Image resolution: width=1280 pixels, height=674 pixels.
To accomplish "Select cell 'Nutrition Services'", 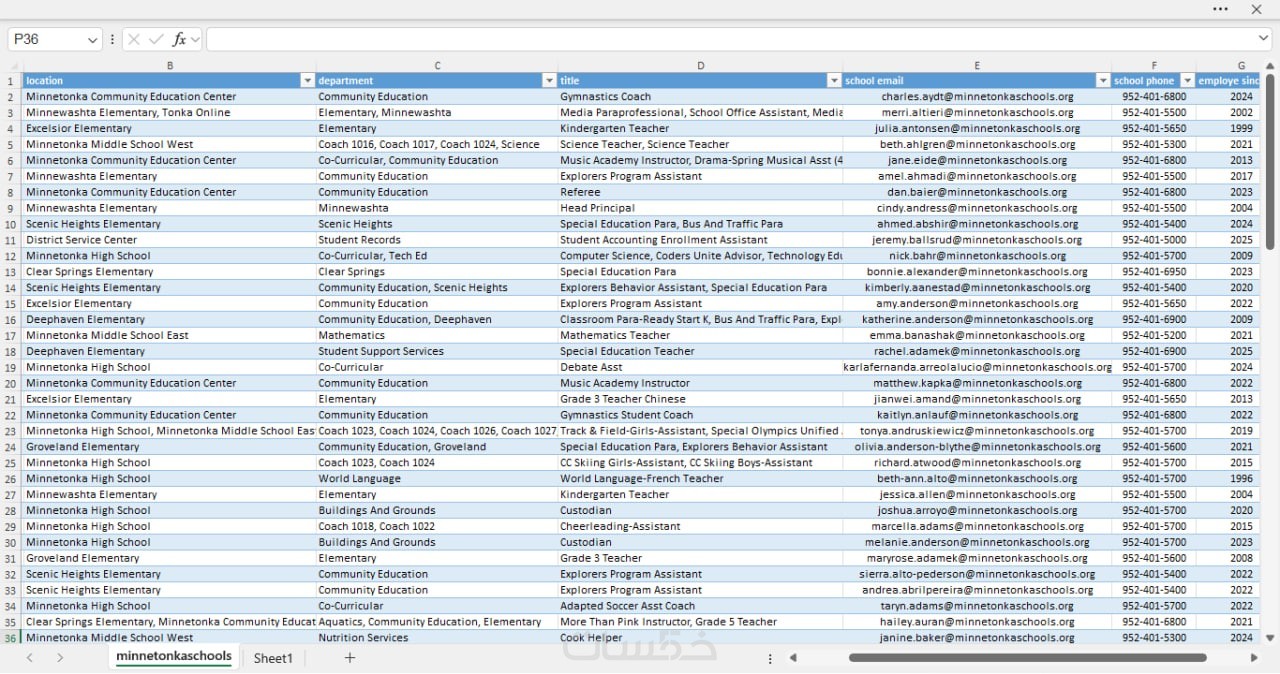I will [437, 637].
